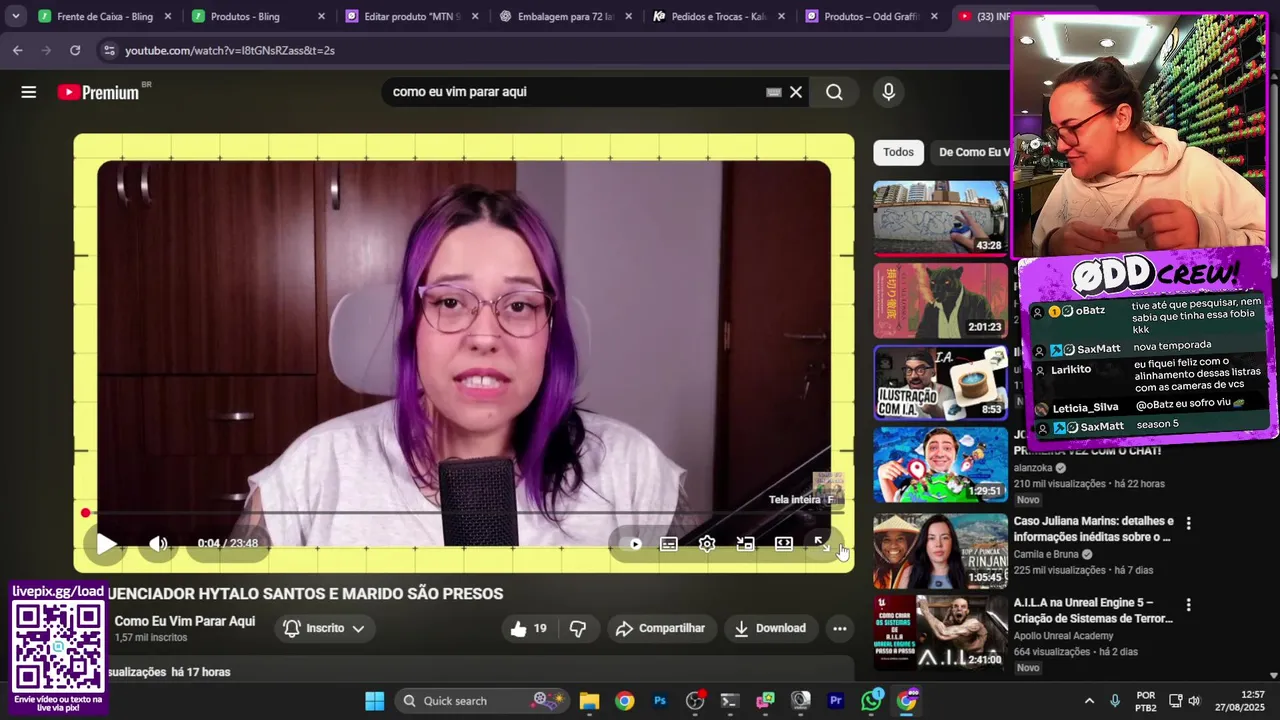Image resolution: width=1280 pixels, height=720 pixels.
Task: Open the clock showing 12:57
Action: pos(1238,701)
